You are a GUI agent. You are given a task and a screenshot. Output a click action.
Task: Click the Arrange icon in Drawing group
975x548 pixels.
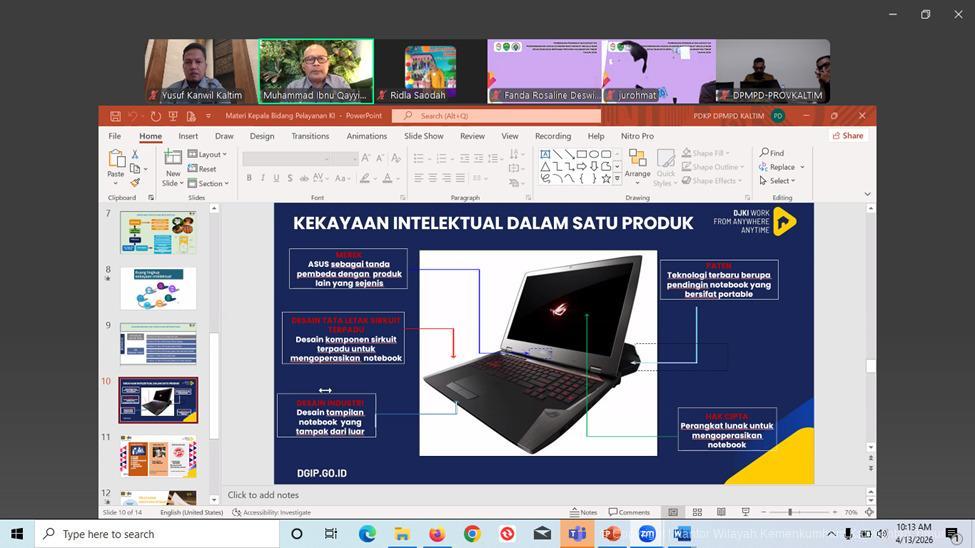[637, 159]
